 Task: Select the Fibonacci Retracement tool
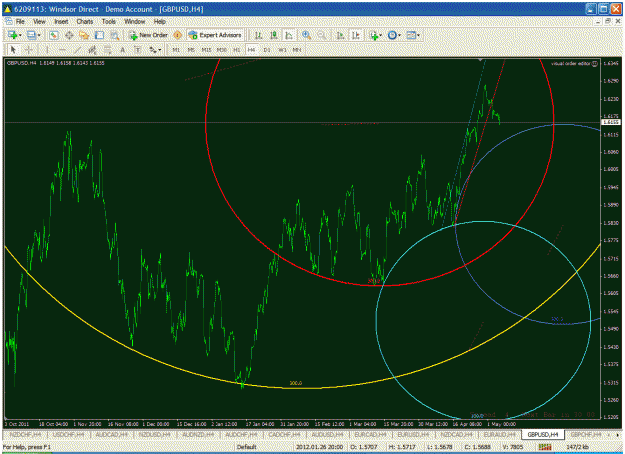click(x=108, y=50)
